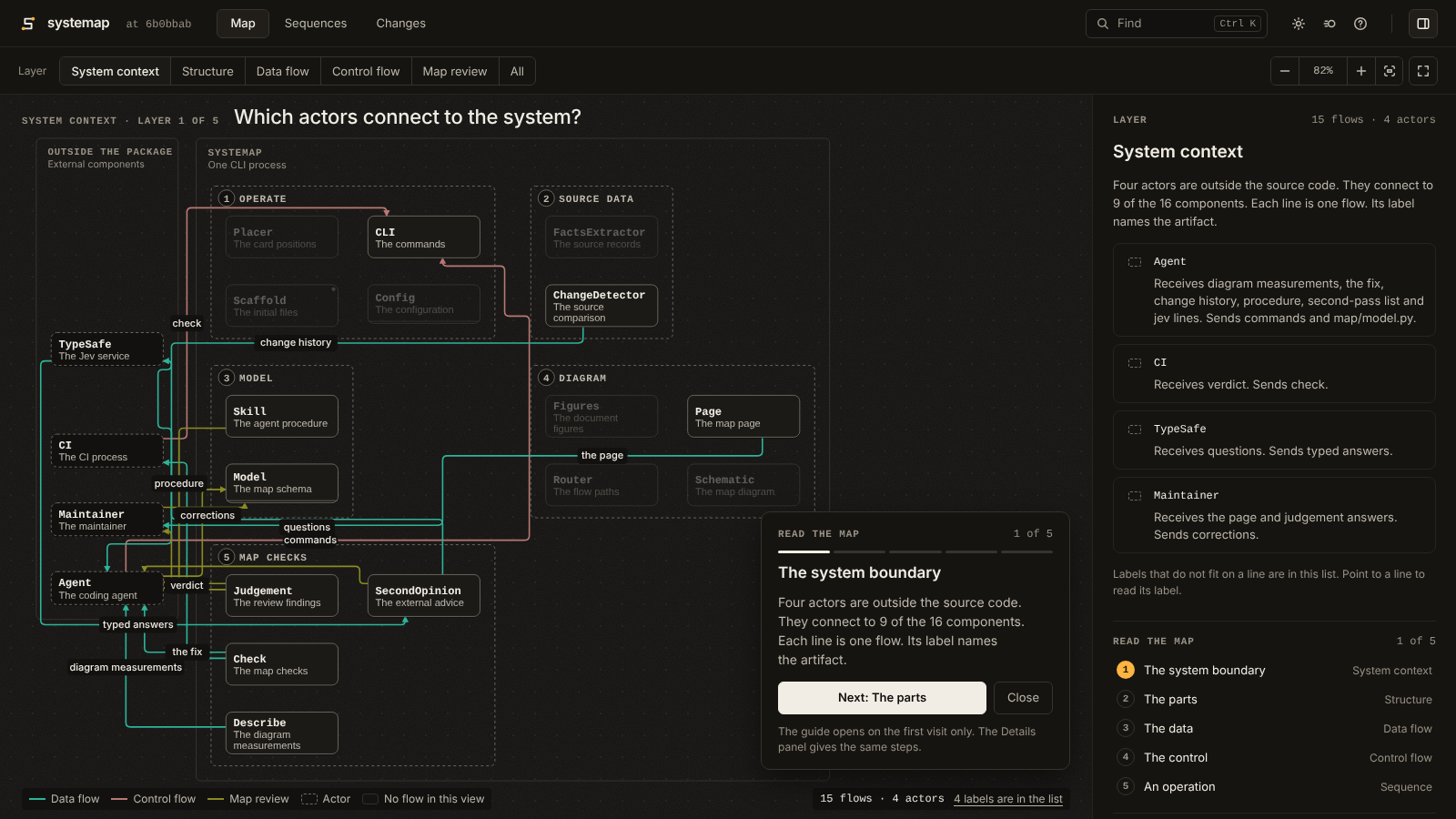Go to step 2 The parts
1456x819 pixels.
click(x=1274, y=699)
